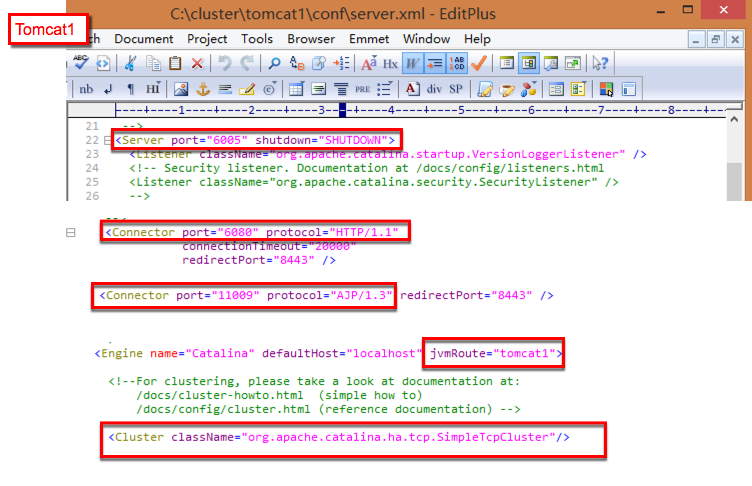This screenshot has width=752, height=486.
Task: Open the form controls dropdown
Action: point(579,89)
